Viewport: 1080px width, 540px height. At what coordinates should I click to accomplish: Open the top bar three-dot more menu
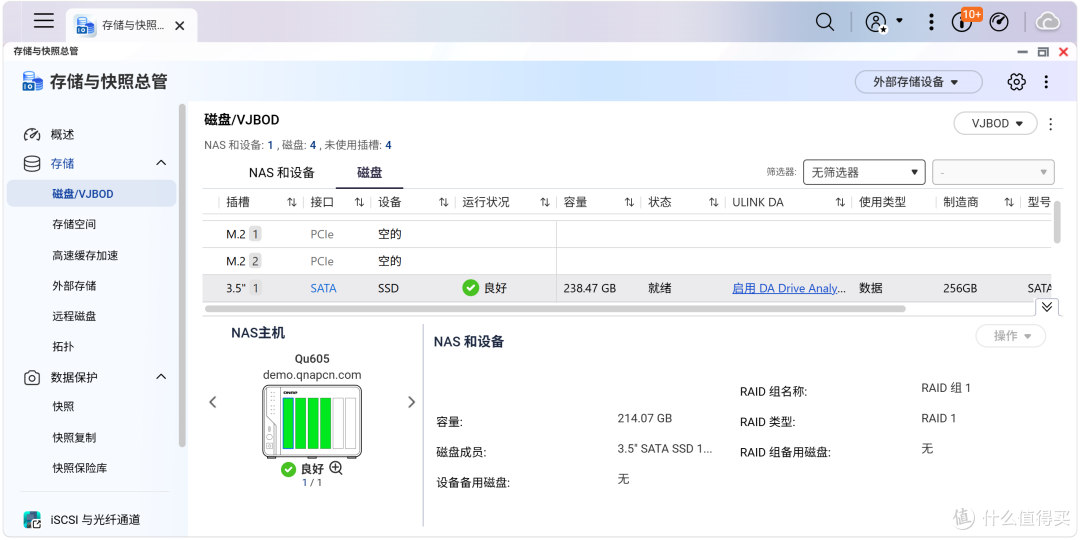[931, 22]
